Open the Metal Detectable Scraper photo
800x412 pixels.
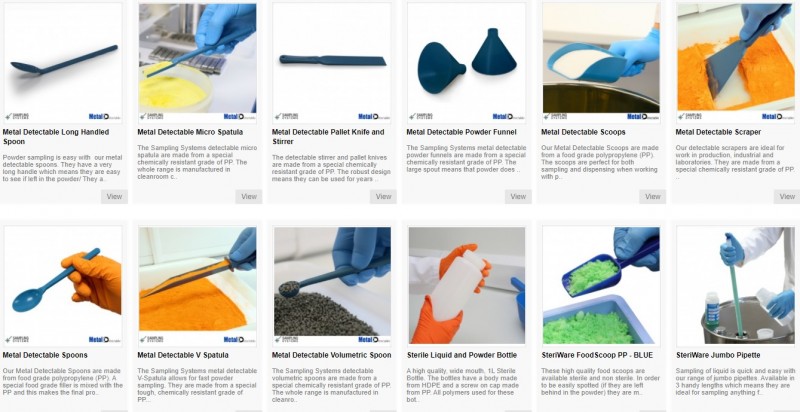736,63
